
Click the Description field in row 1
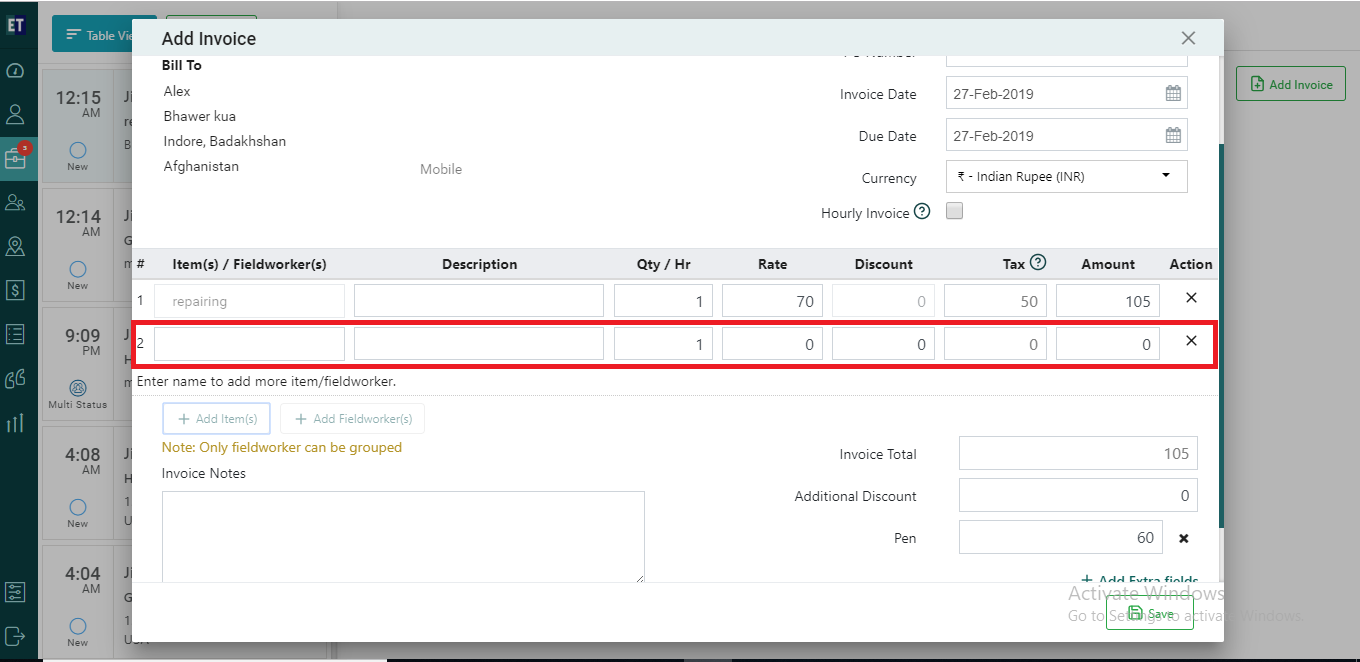(x=479, y=301)
